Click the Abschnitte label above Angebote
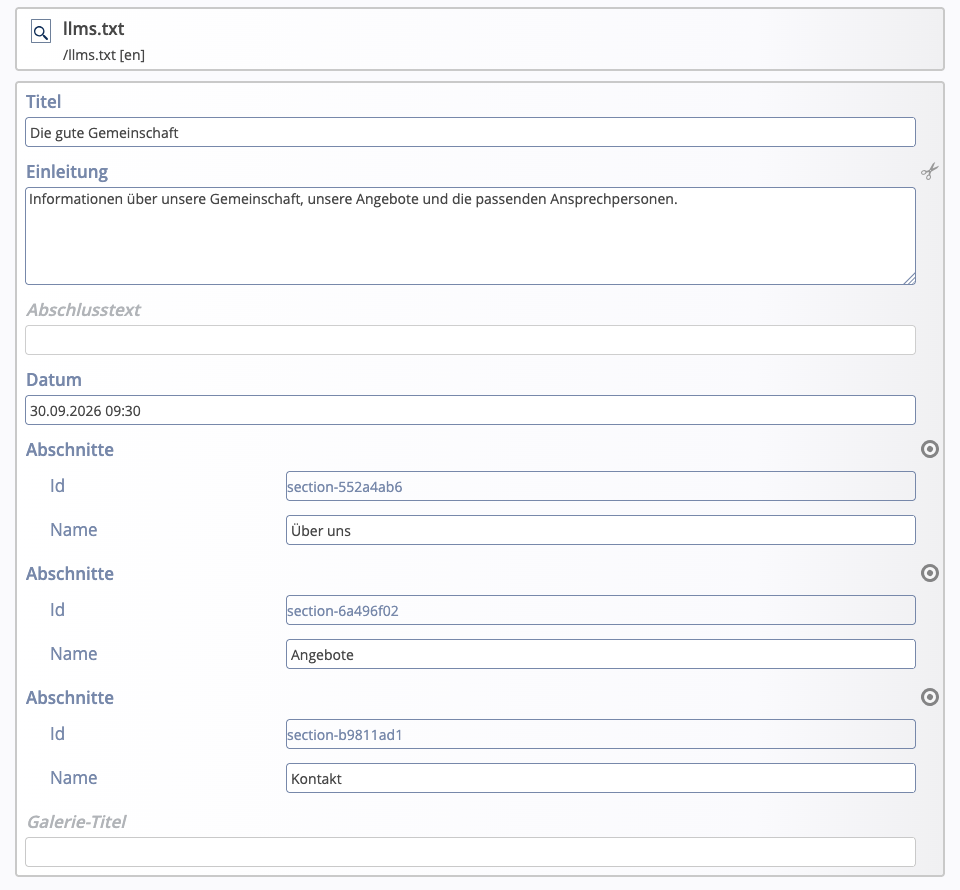This screenshot has width=960, height=890. (70, 574)
